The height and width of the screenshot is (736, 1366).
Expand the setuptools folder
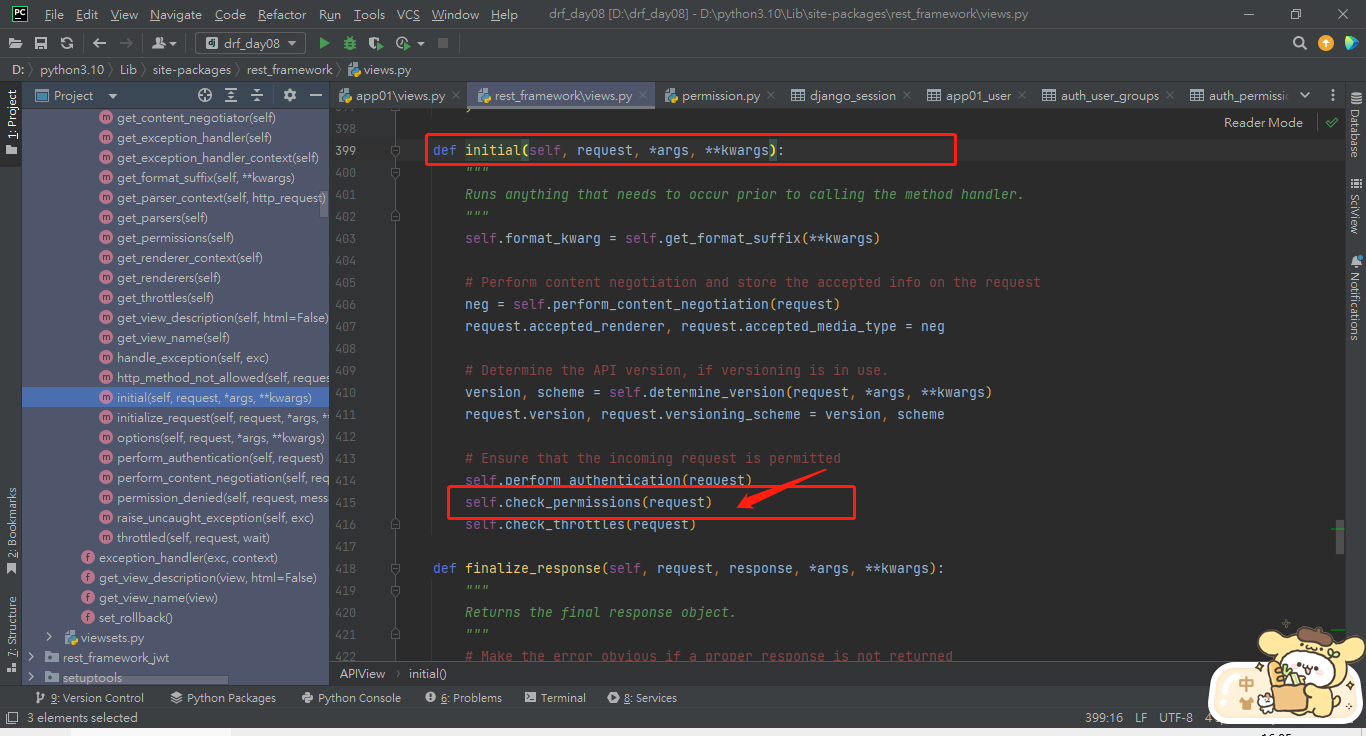point(31,677)
